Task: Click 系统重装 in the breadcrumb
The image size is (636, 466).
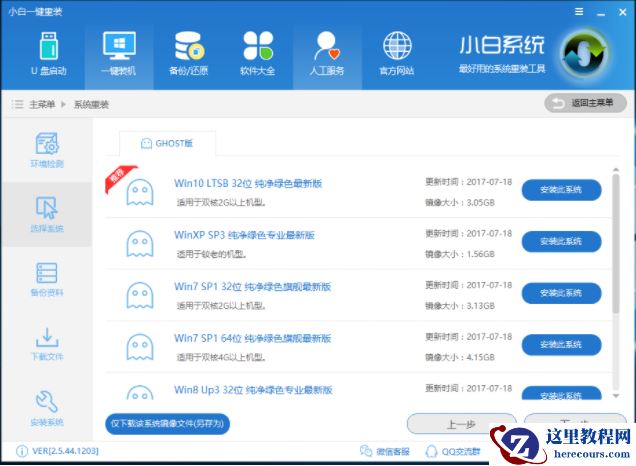Action: click(x=91, y=105)
